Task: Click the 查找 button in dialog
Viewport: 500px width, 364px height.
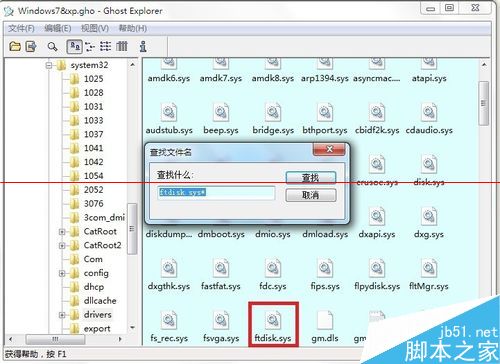Action: coord(311,178)
